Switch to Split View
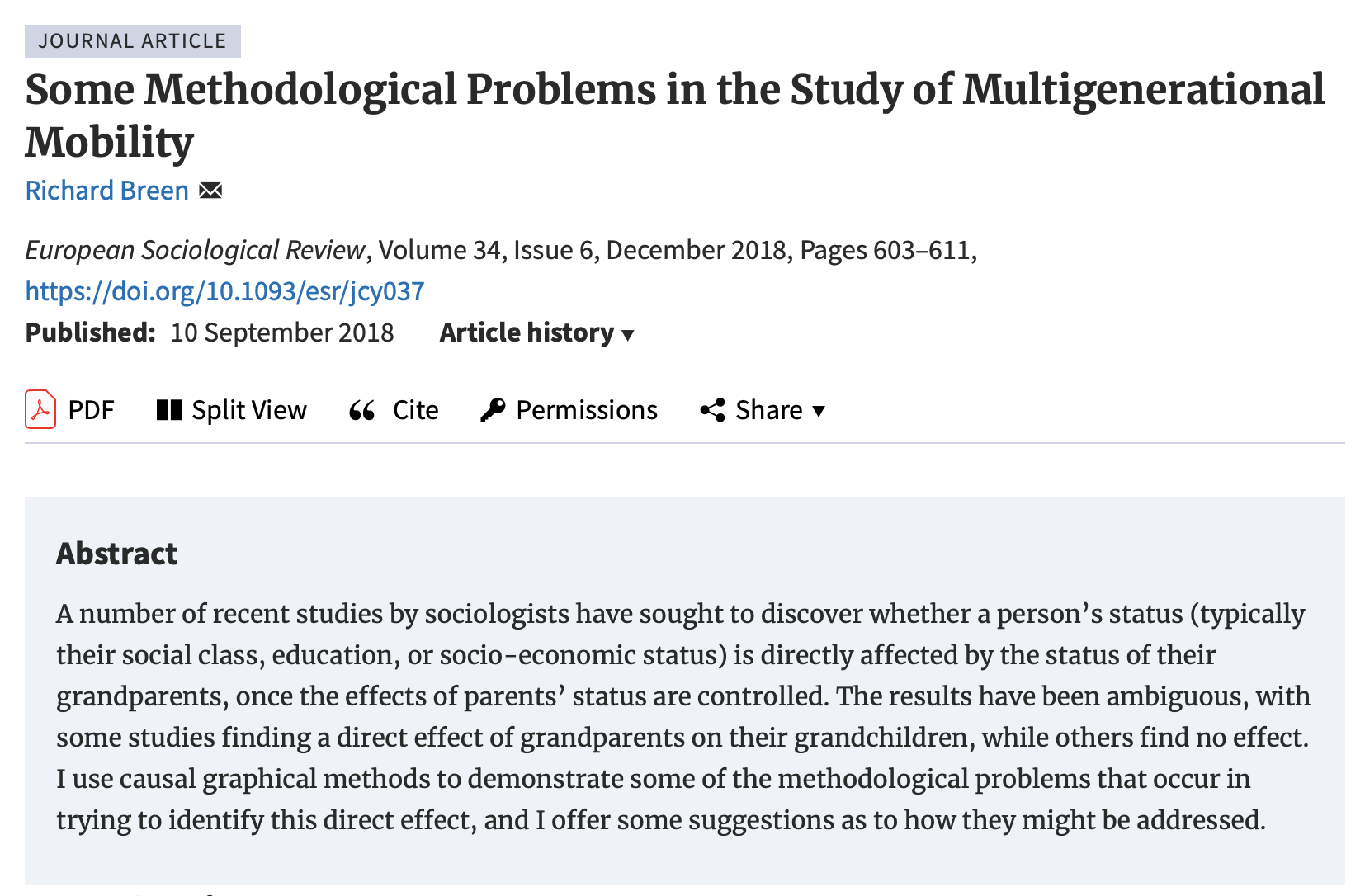1365x896 pixels. [x=249, y=410]
